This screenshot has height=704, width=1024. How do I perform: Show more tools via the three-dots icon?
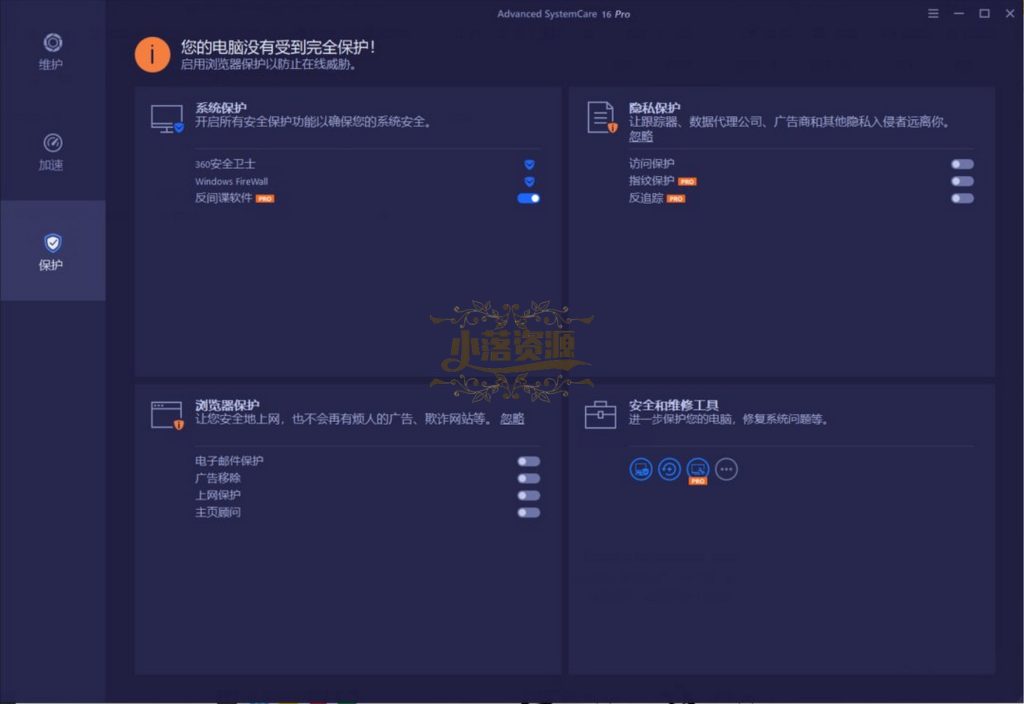726,469
